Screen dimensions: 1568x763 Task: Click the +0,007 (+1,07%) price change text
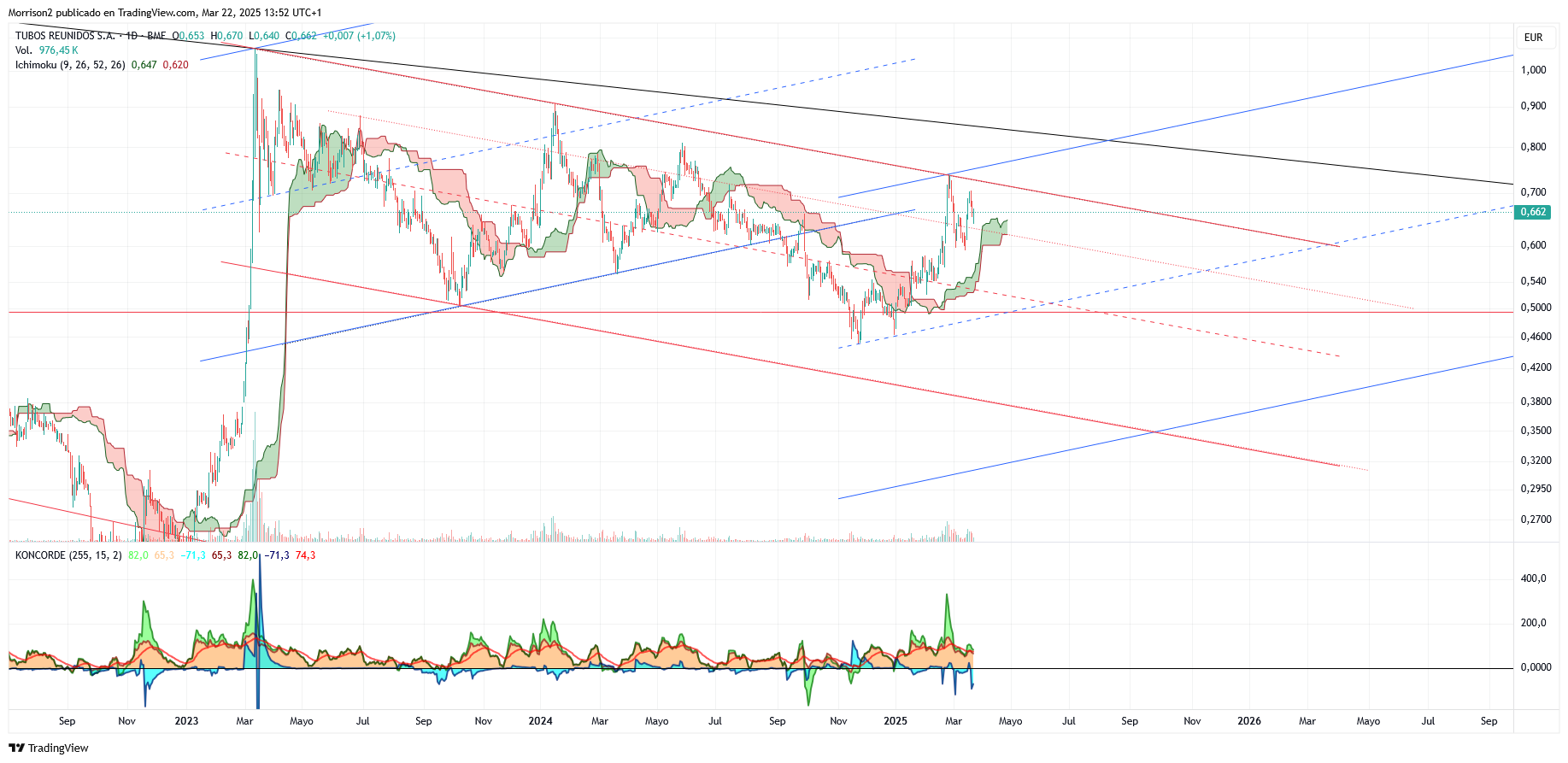pos(359,36)
